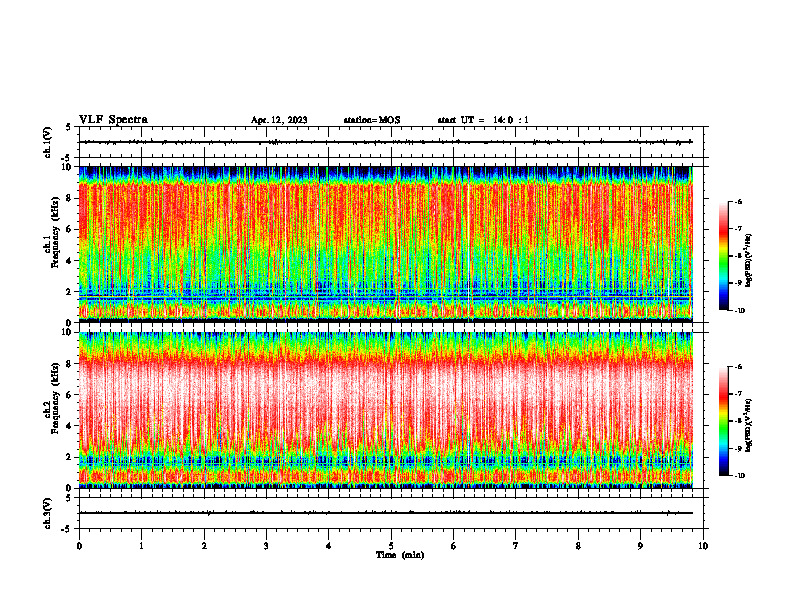Click the "Time (min)" axis label
The height and width of the screenshot is (612, 792).
click(400, 555)
